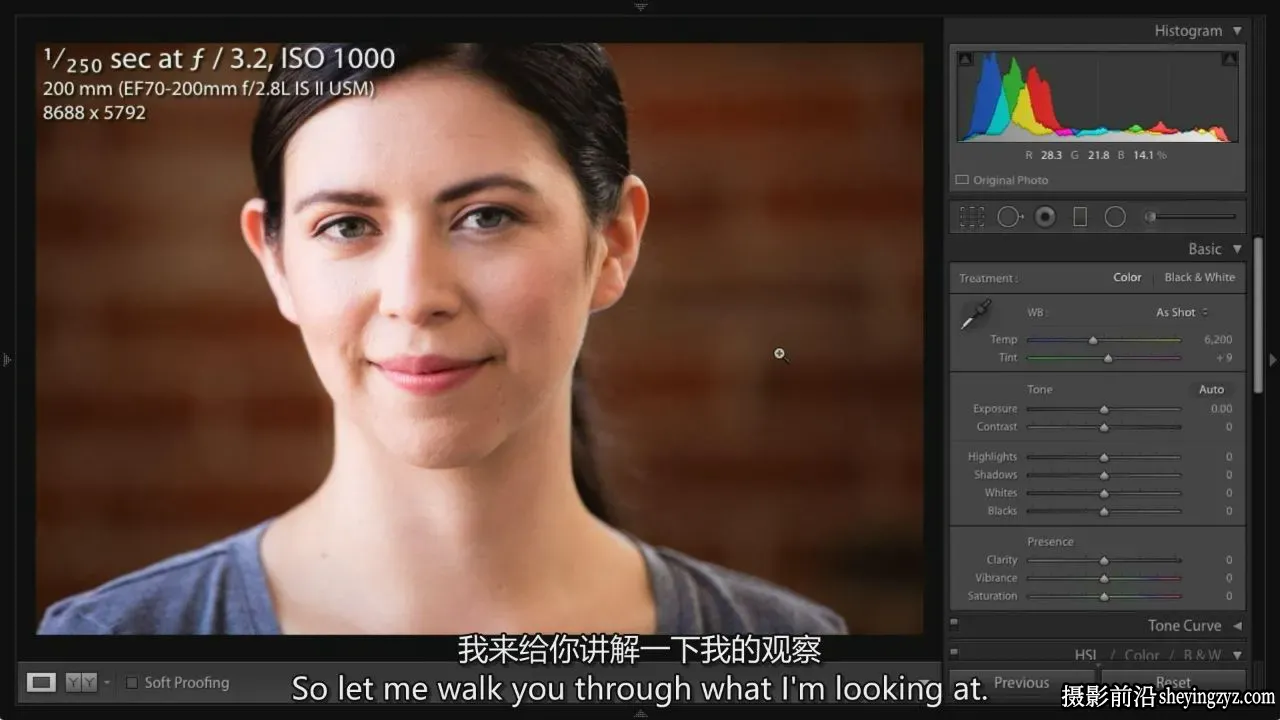The width and height of the screenshot is (1280, 720).
Task: Click the Temp value 6,200 field
Action: 1217,340
